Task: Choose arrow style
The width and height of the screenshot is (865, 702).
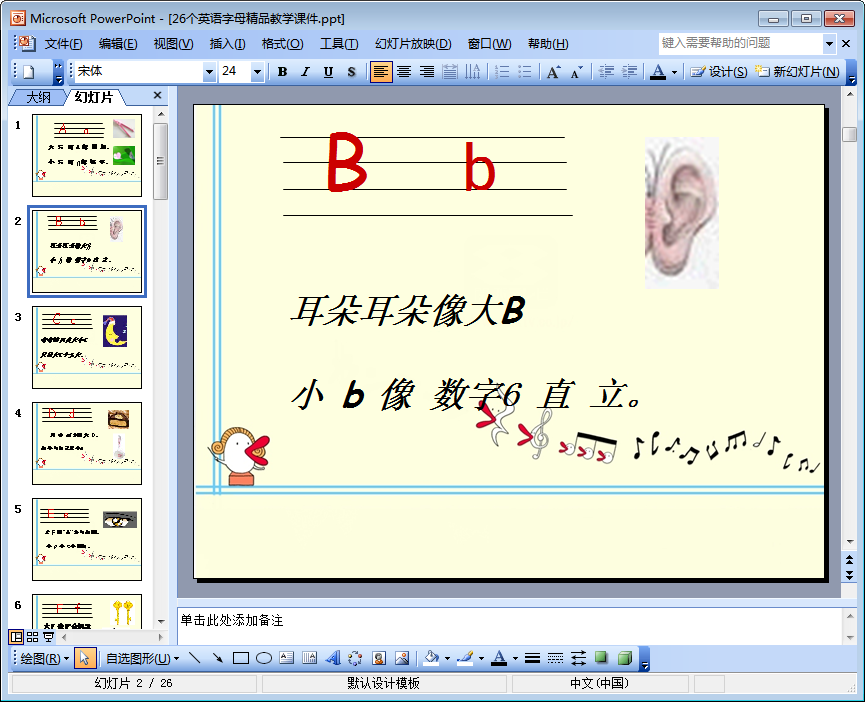Action: click(578, 658)
